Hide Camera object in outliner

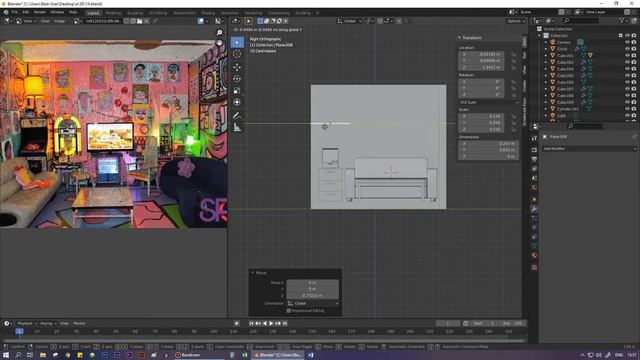(x=627, y=42)
